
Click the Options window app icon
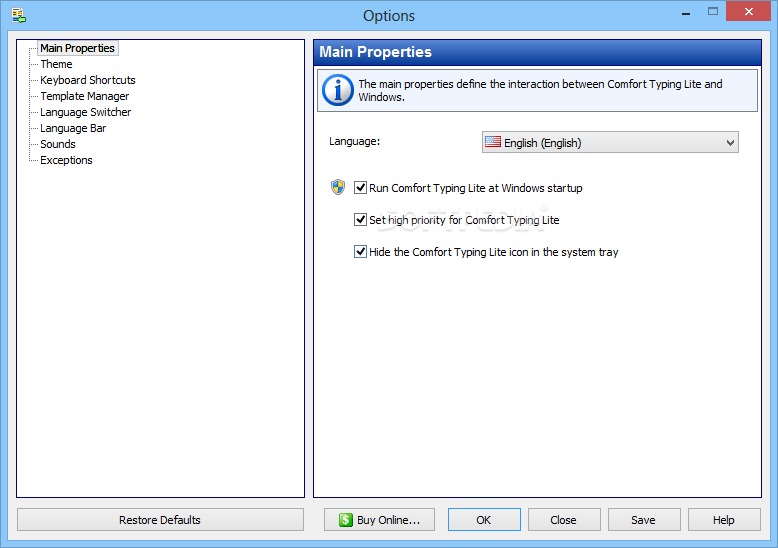coord(18,15)
